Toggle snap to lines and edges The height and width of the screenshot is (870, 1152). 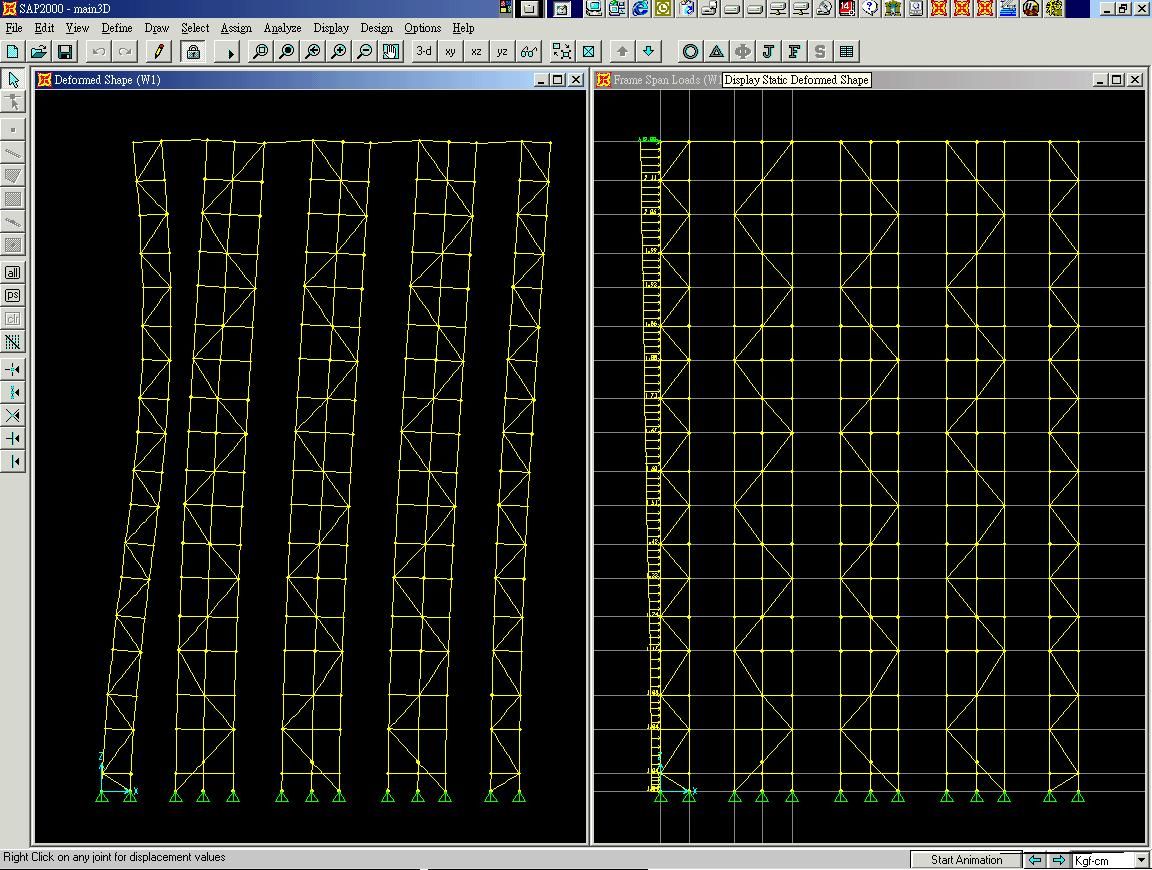(x=12, y=461)
